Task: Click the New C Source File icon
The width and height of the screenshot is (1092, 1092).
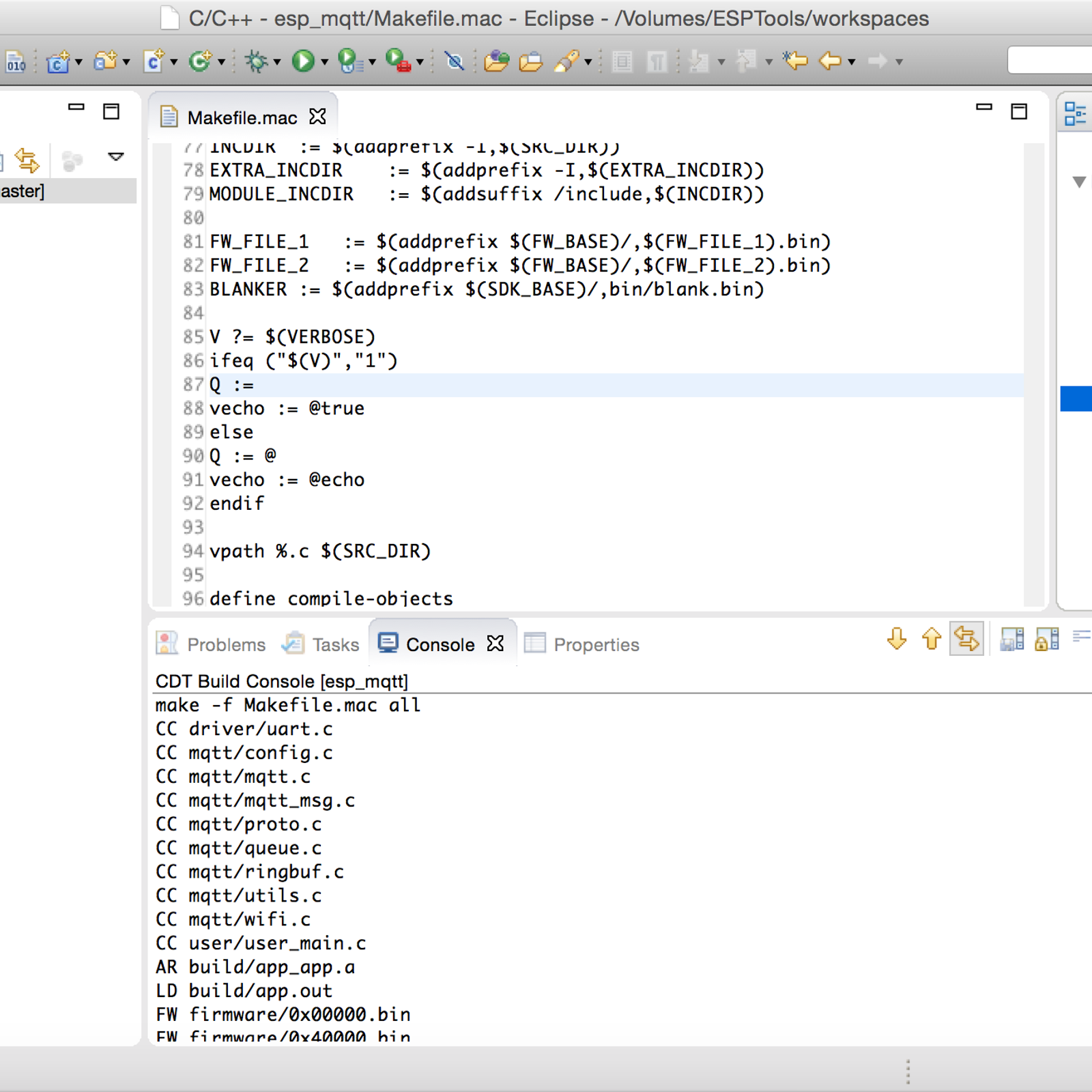Action: 154,62
